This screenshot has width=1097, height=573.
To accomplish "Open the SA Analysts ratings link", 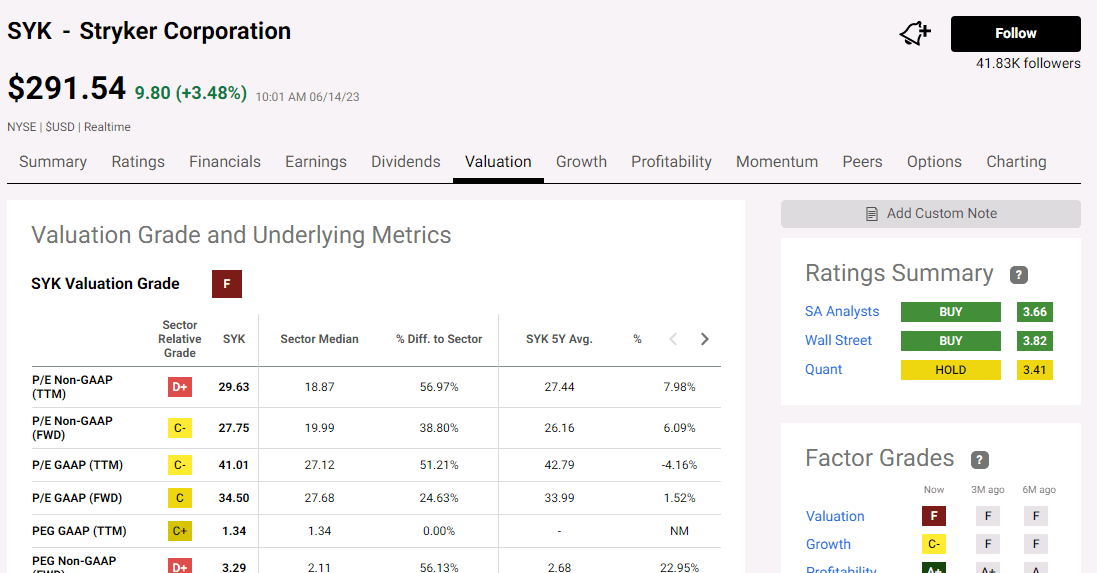I will [x=842, y=311].
